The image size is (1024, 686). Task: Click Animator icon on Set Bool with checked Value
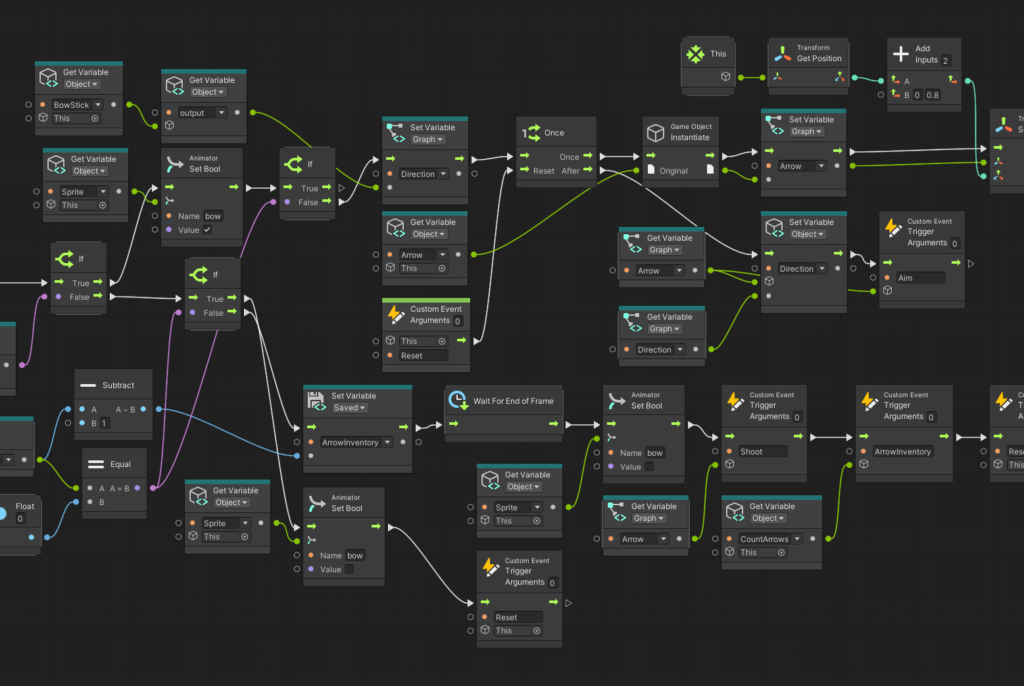pos(174,163)
